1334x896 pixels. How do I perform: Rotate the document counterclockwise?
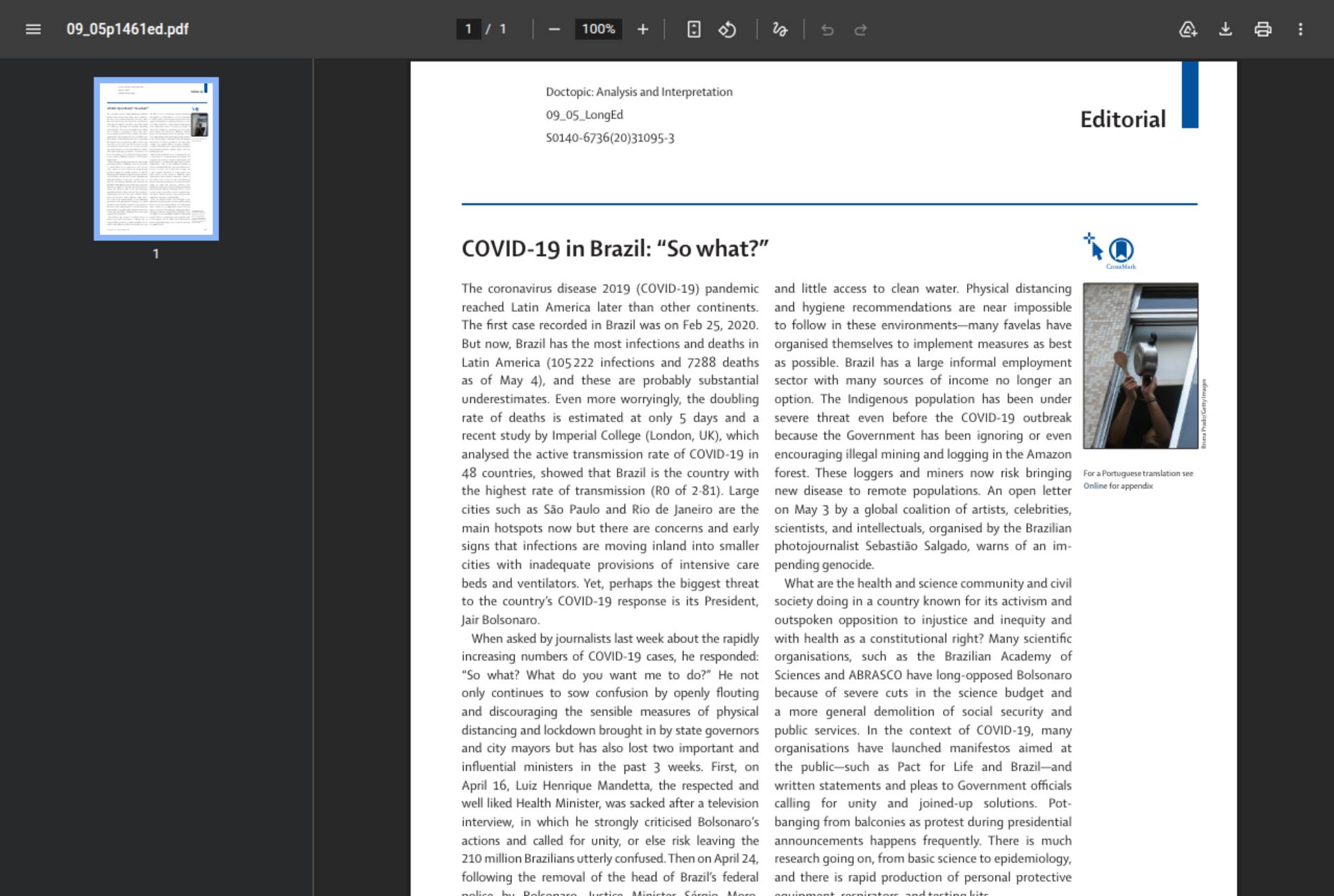tap(727, 29)
